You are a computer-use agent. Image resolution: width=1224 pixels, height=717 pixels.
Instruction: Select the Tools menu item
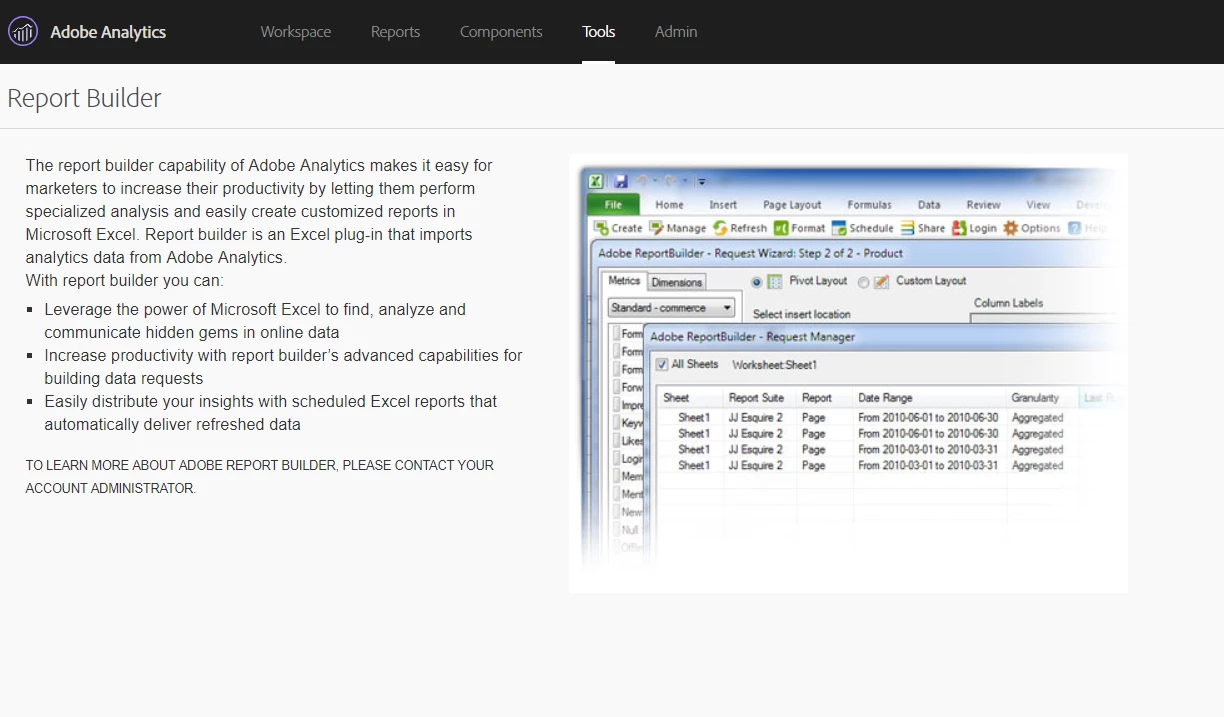(x=599, y=32)
